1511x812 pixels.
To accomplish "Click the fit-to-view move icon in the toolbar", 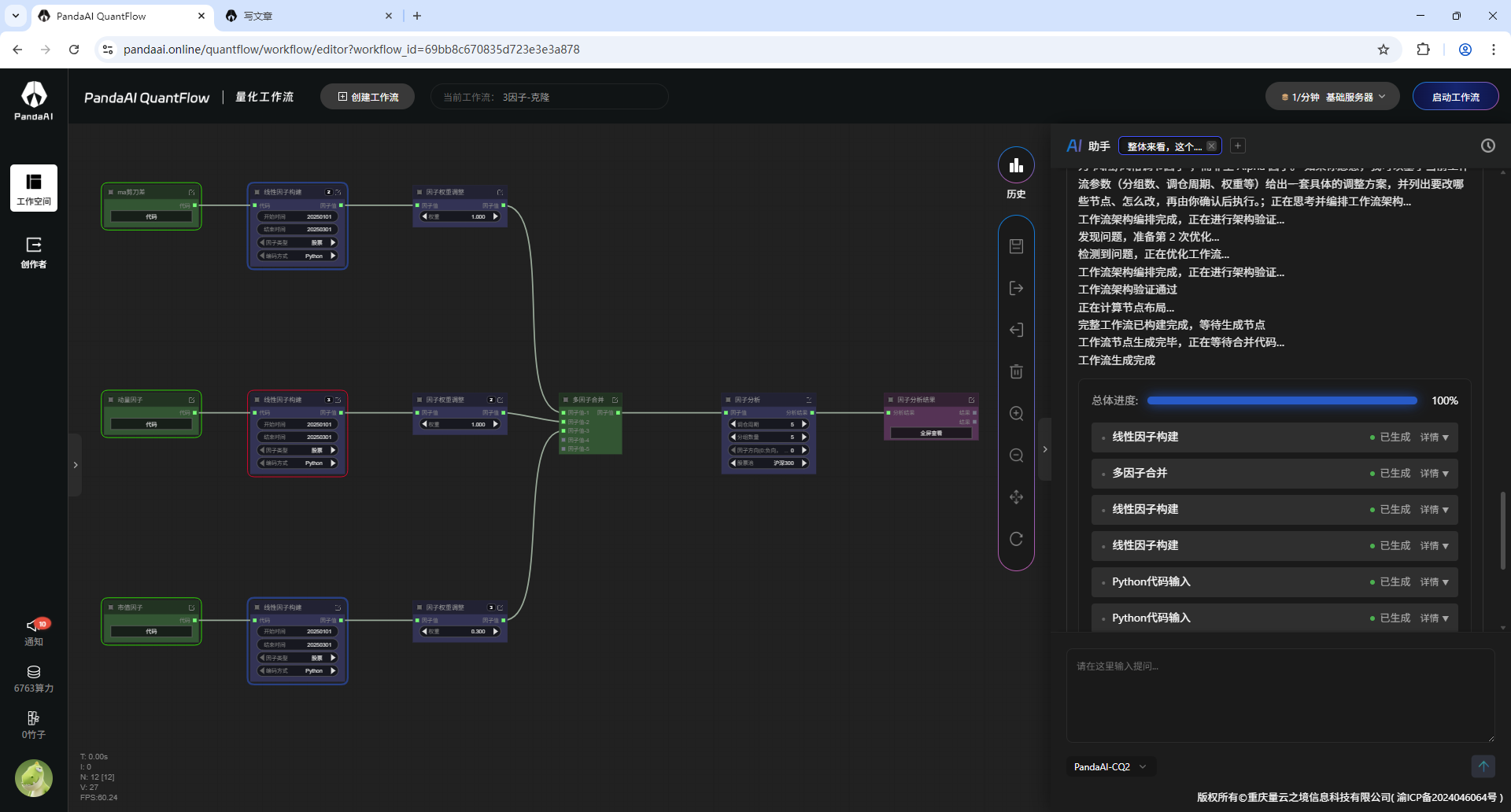I will click(1016, 497).
